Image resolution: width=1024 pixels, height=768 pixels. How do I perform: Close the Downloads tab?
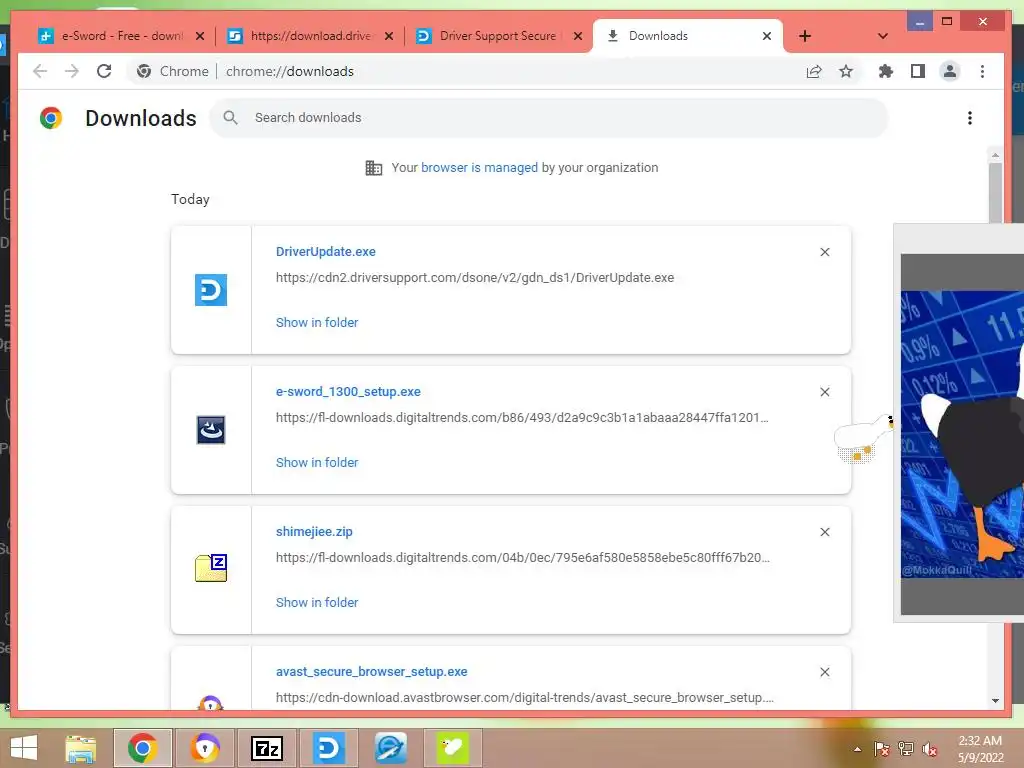click(x=767, y=36)
